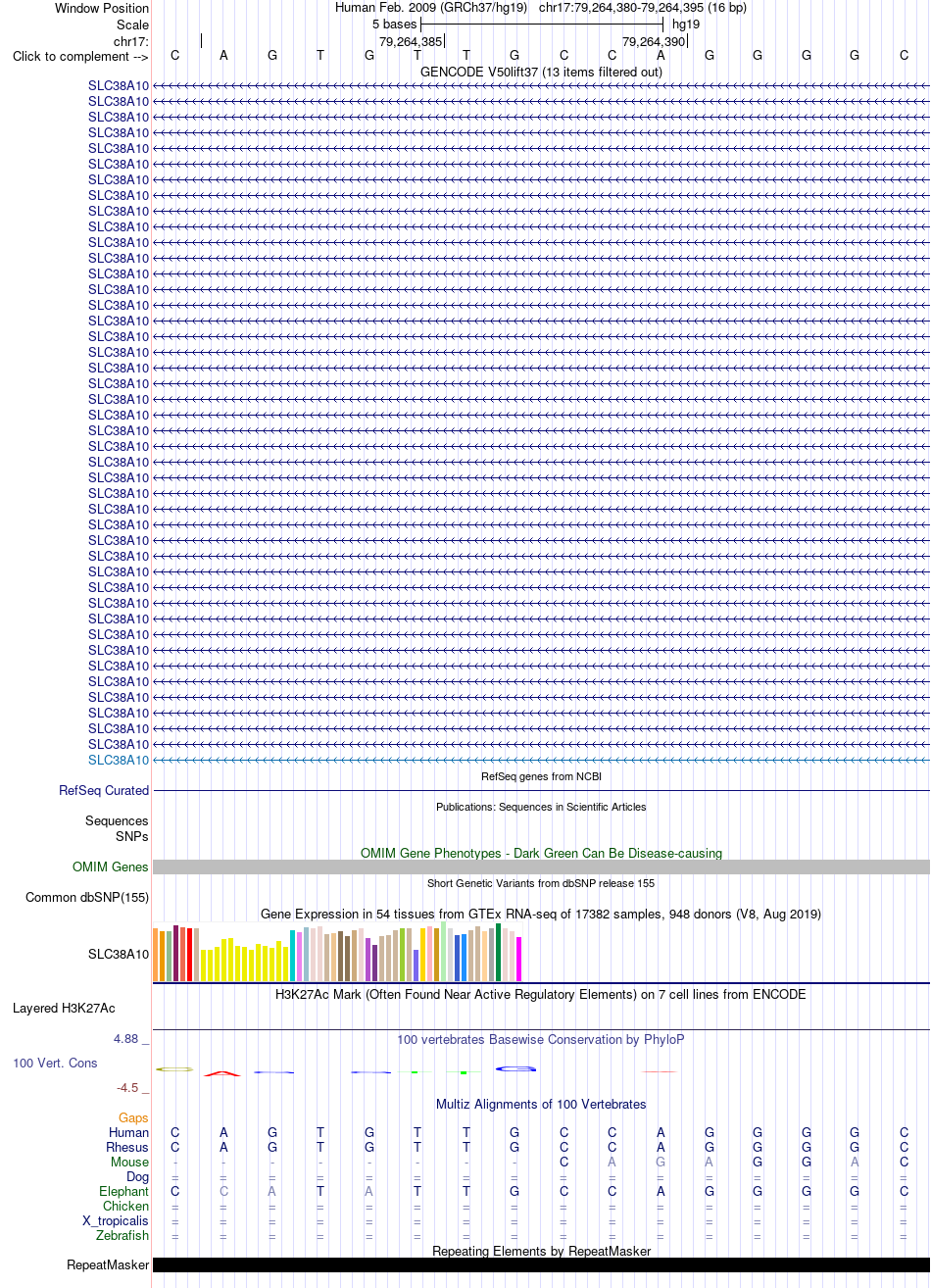Screen dimensions: 931x1288
Task: Click the hg19 scale label
Action: click(x=686, y=24)
